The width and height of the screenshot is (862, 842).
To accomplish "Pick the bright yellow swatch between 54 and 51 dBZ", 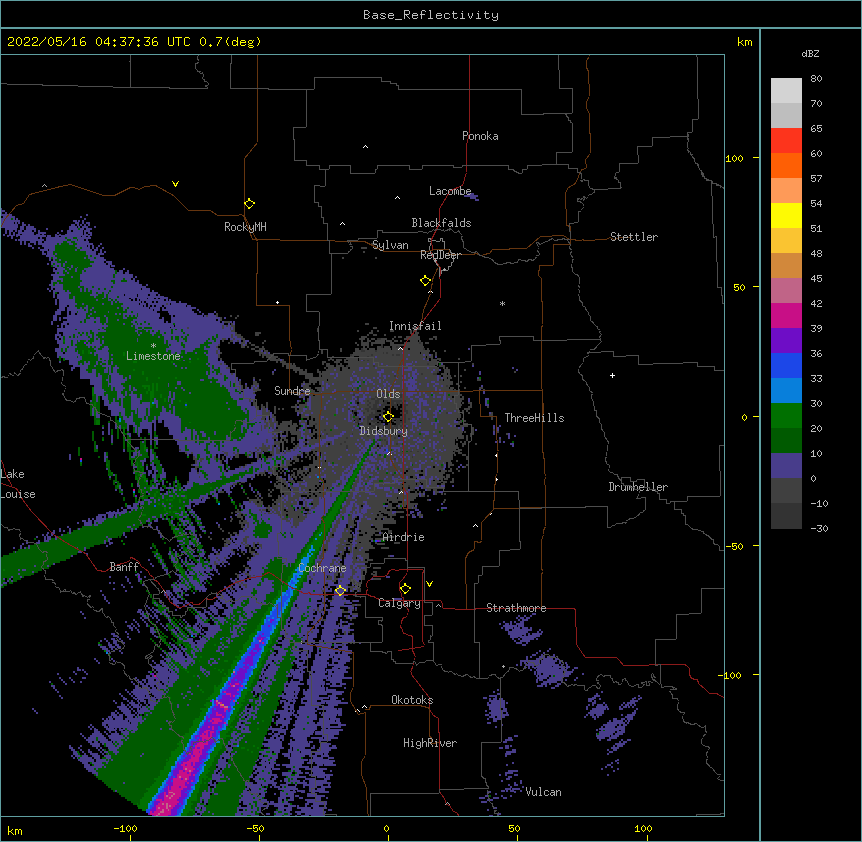I will coord(786,215).
